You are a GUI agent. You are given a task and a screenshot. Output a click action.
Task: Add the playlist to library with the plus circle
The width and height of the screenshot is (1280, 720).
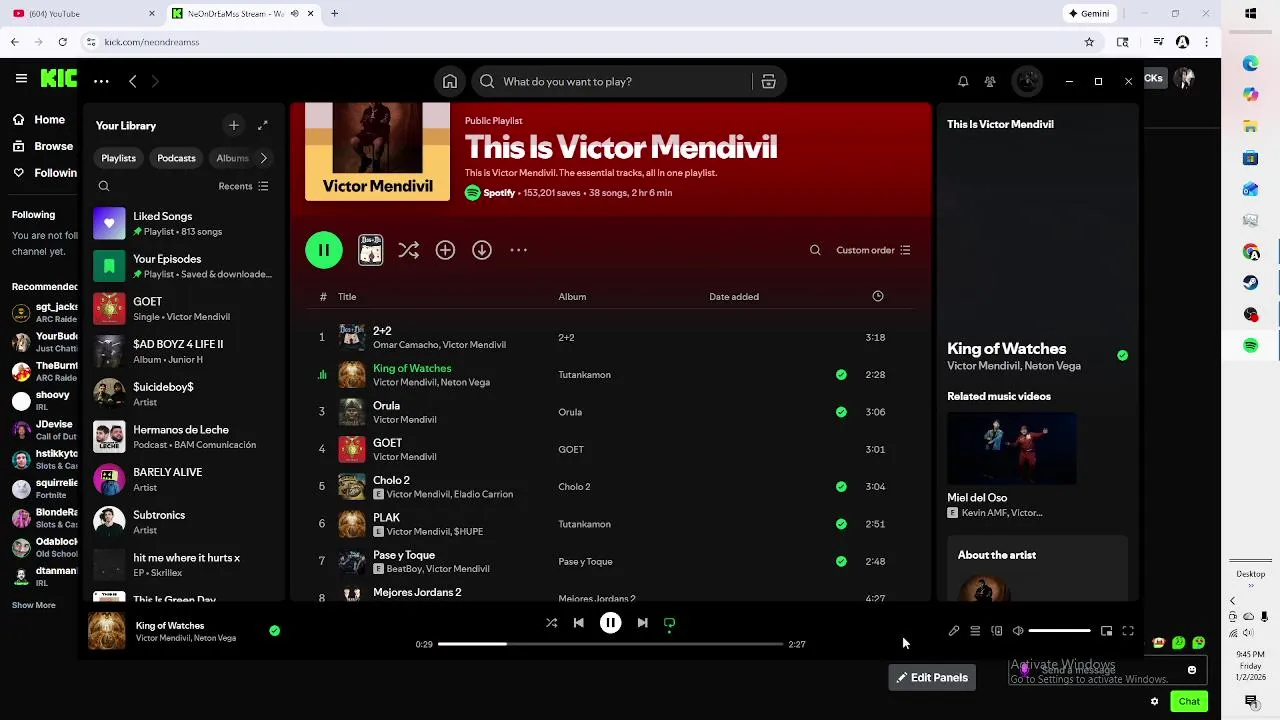tap(445, 250)
